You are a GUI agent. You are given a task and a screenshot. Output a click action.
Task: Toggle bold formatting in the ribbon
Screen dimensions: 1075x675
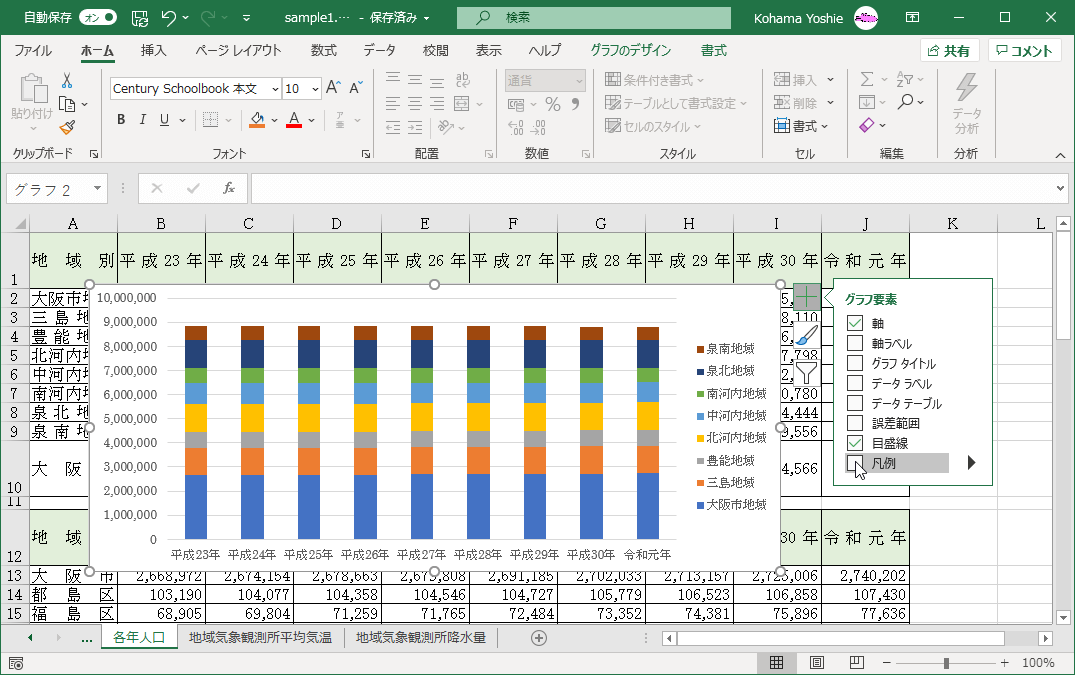click(121, 120)
